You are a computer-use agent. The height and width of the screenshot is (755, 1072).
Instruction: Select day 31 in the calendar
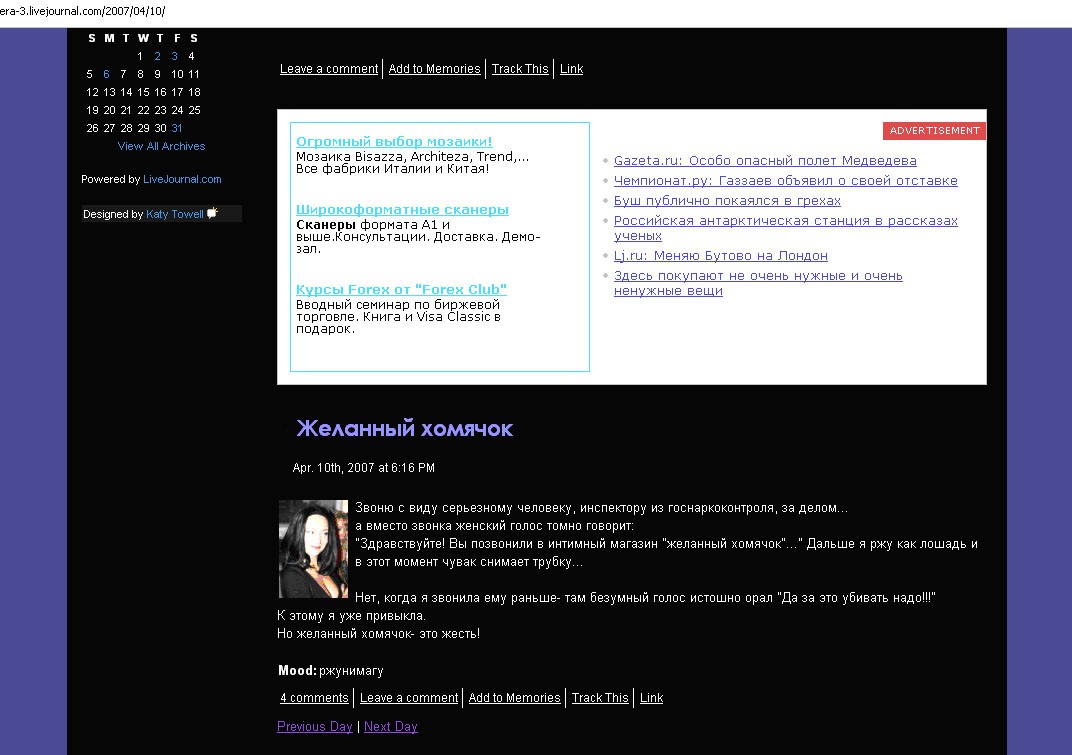pyautogui.click(x=177, y=128)
